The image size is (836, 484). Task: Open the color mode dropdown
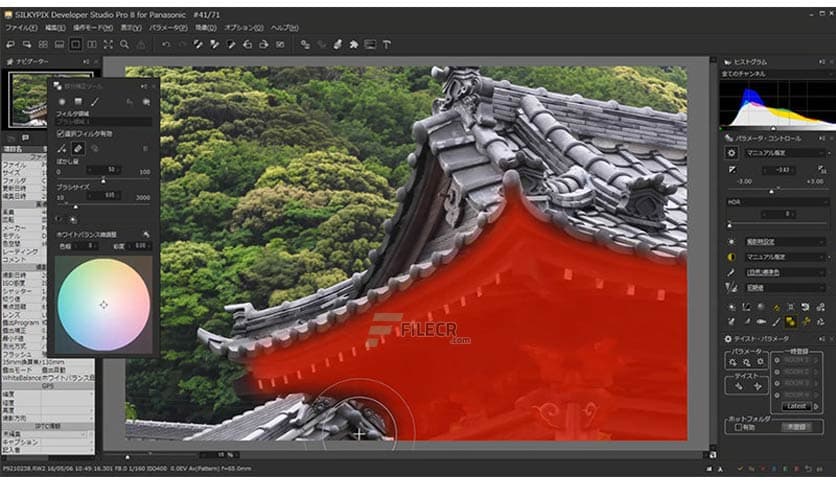click(x=785, y=272)
